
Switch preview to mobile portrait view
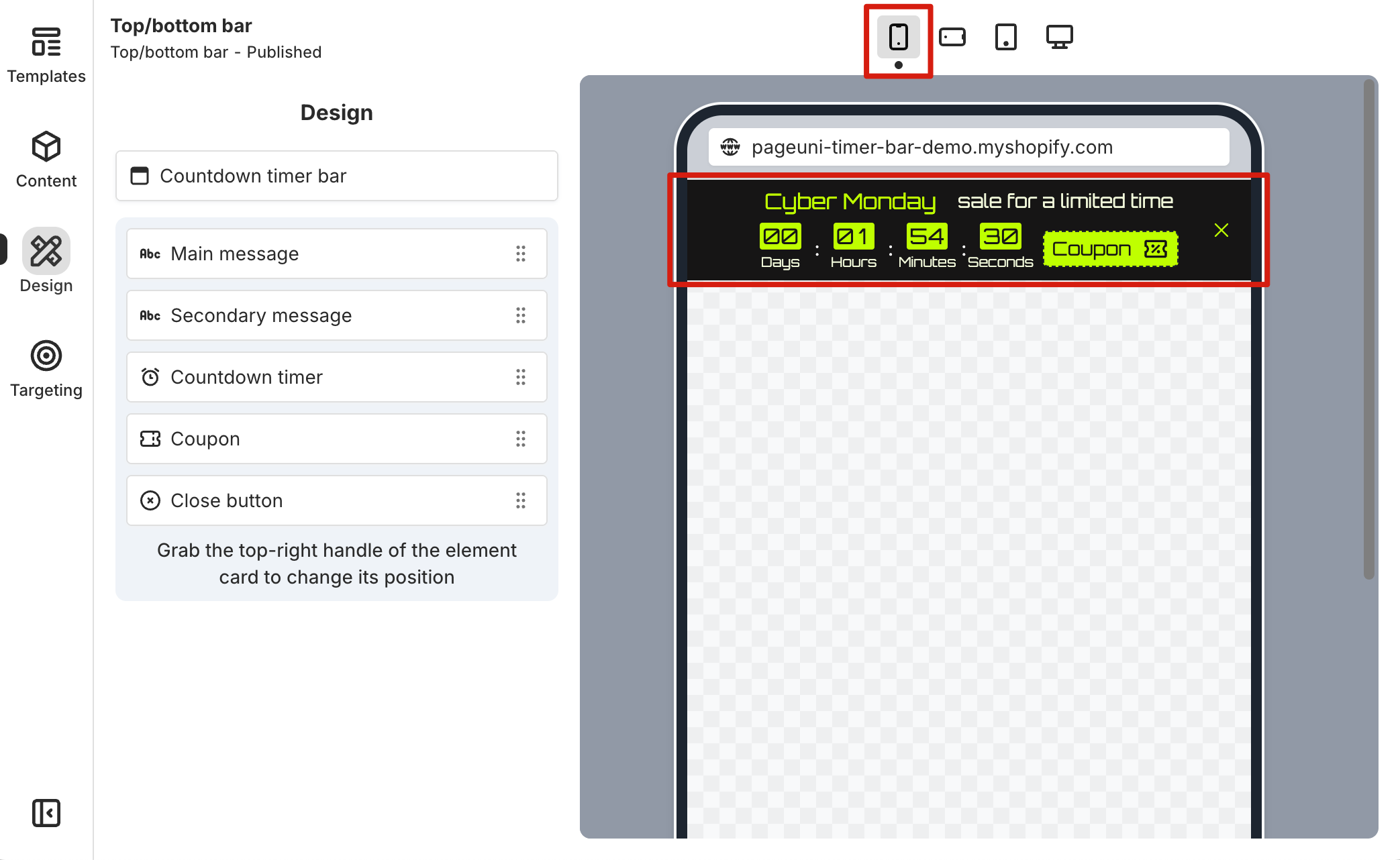coord(898,37)
